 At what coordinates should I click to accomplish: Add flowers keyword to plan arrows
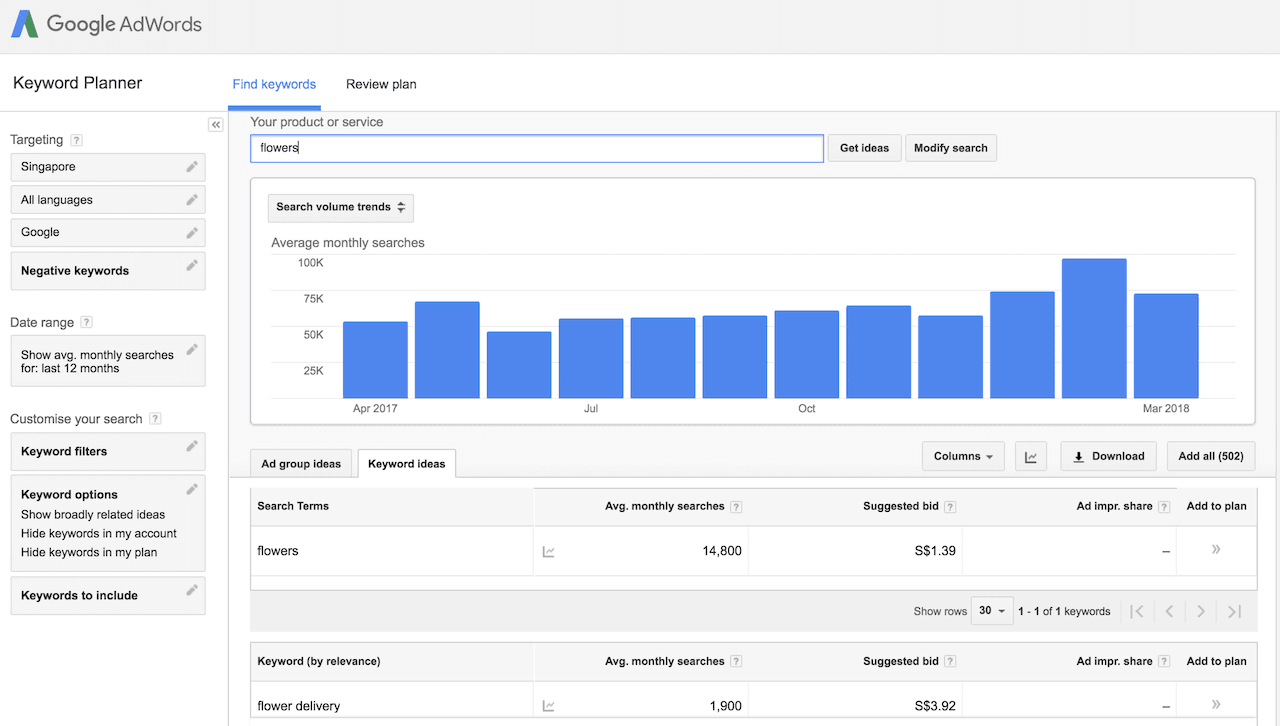(x=1216, y=549)
